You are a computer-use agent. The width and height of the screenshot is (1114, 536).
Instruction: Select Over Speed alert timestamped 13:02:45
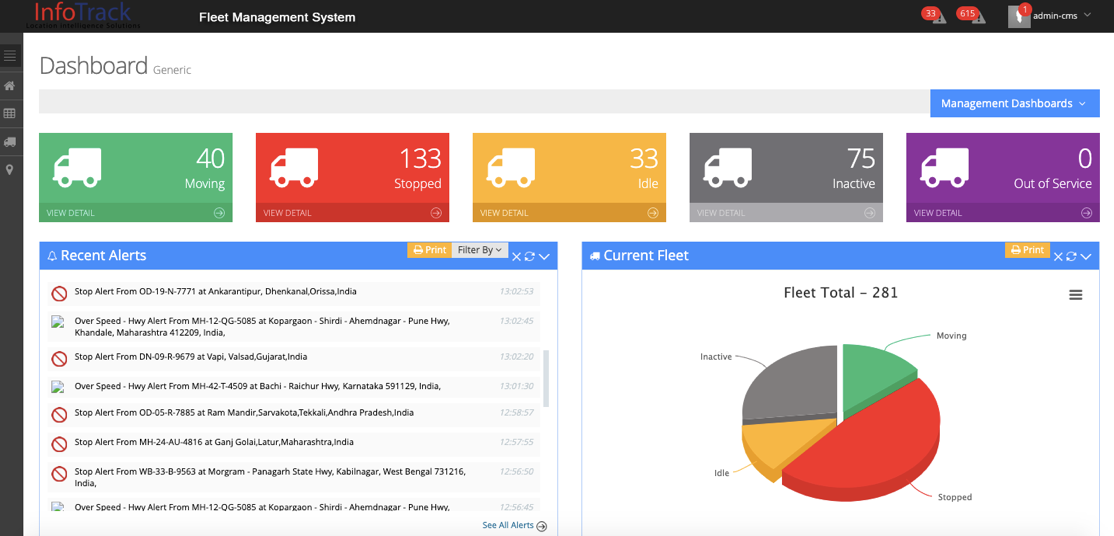coord(293,326)
